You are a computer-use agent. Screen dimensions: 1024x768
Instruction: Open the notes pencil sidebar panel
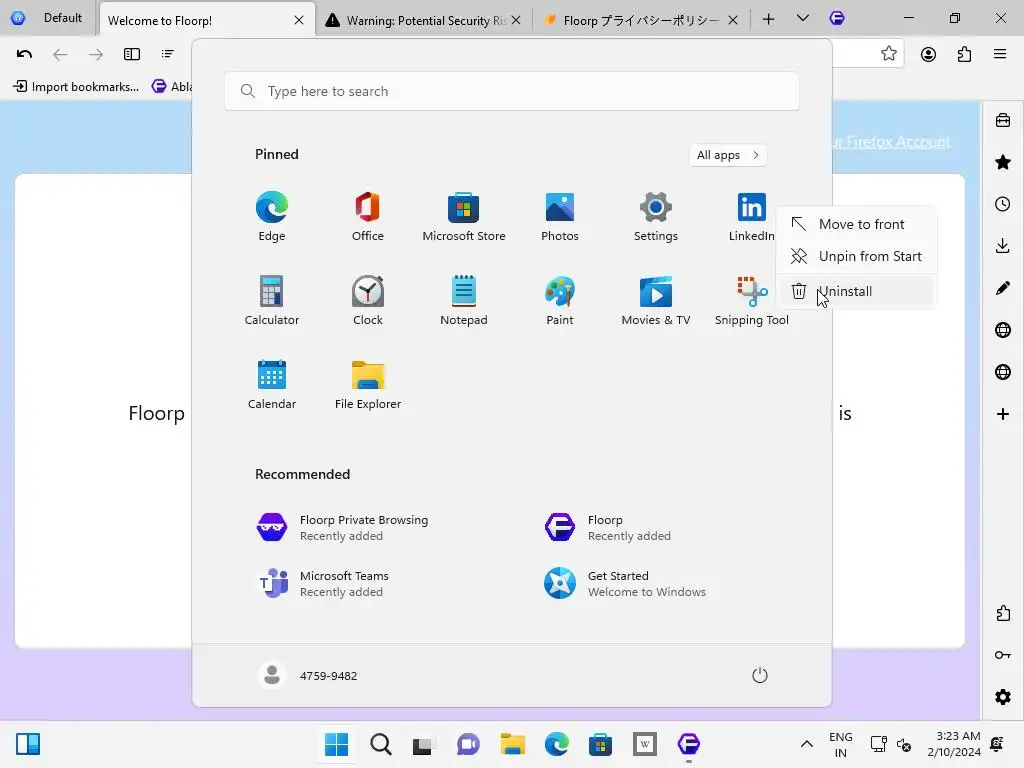point(1003,288)
